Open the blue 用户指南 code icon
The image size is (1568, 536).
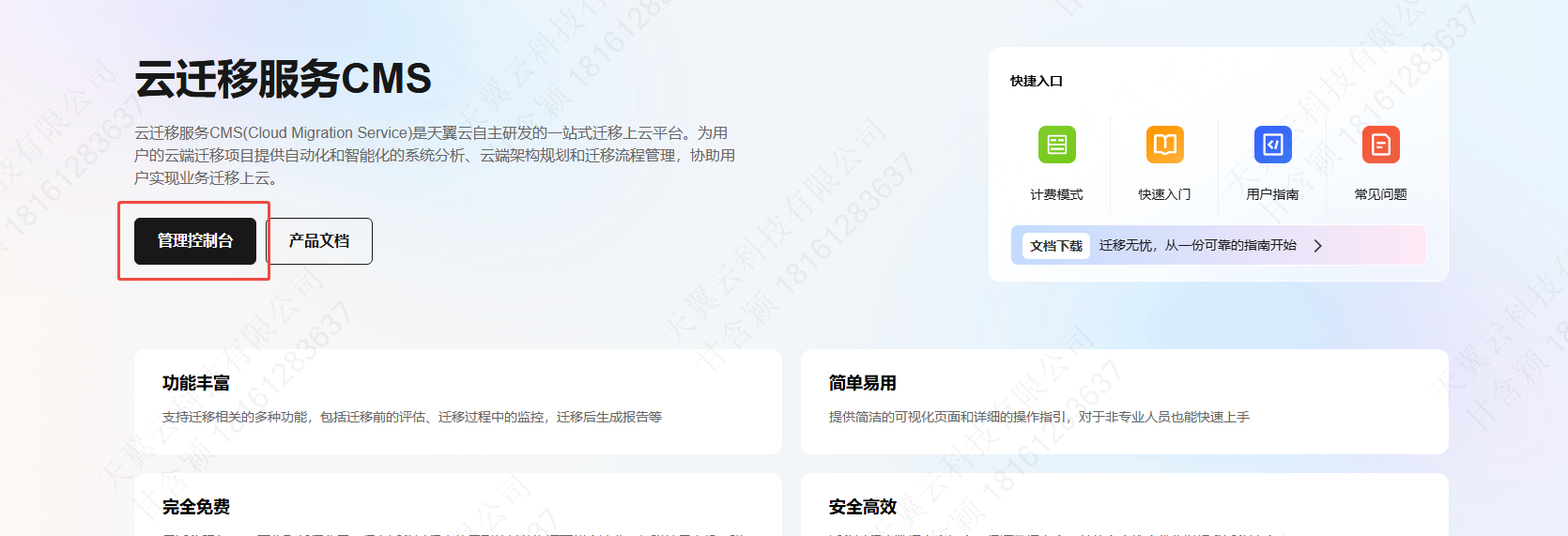[x=1273, y=145]
